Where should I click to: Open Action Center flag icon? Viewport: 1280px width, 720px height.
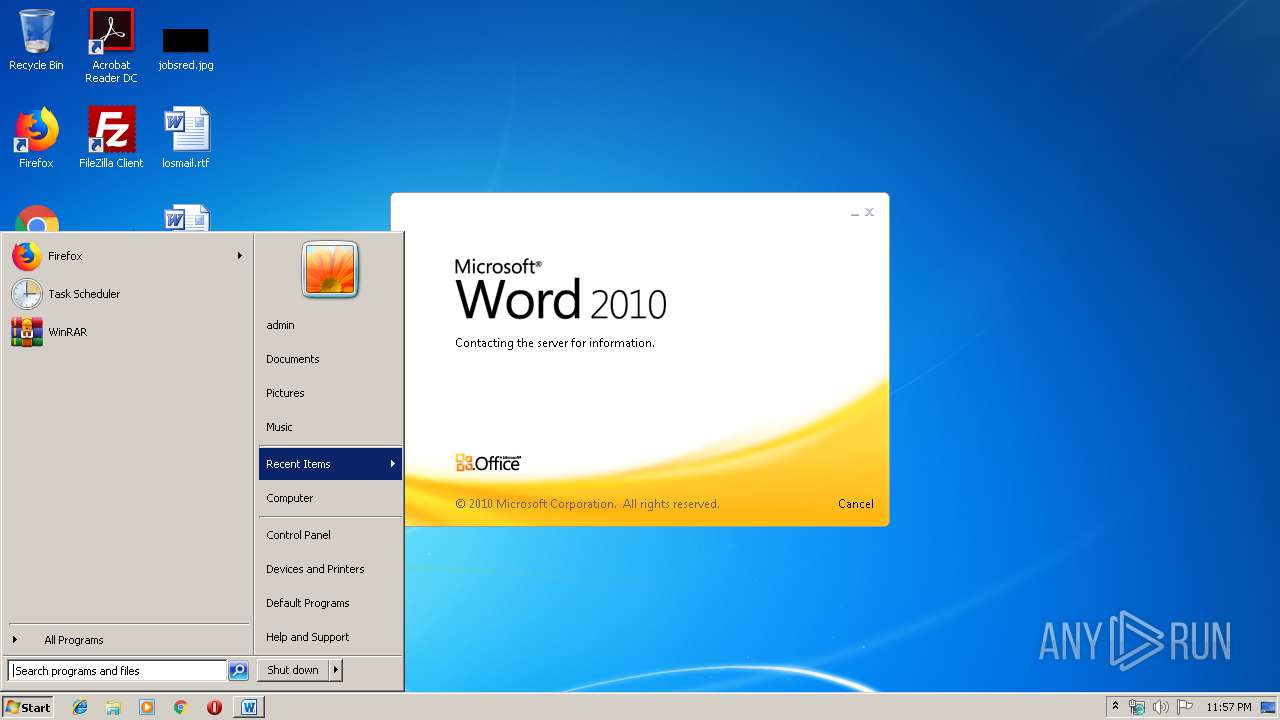[1185, 707]
